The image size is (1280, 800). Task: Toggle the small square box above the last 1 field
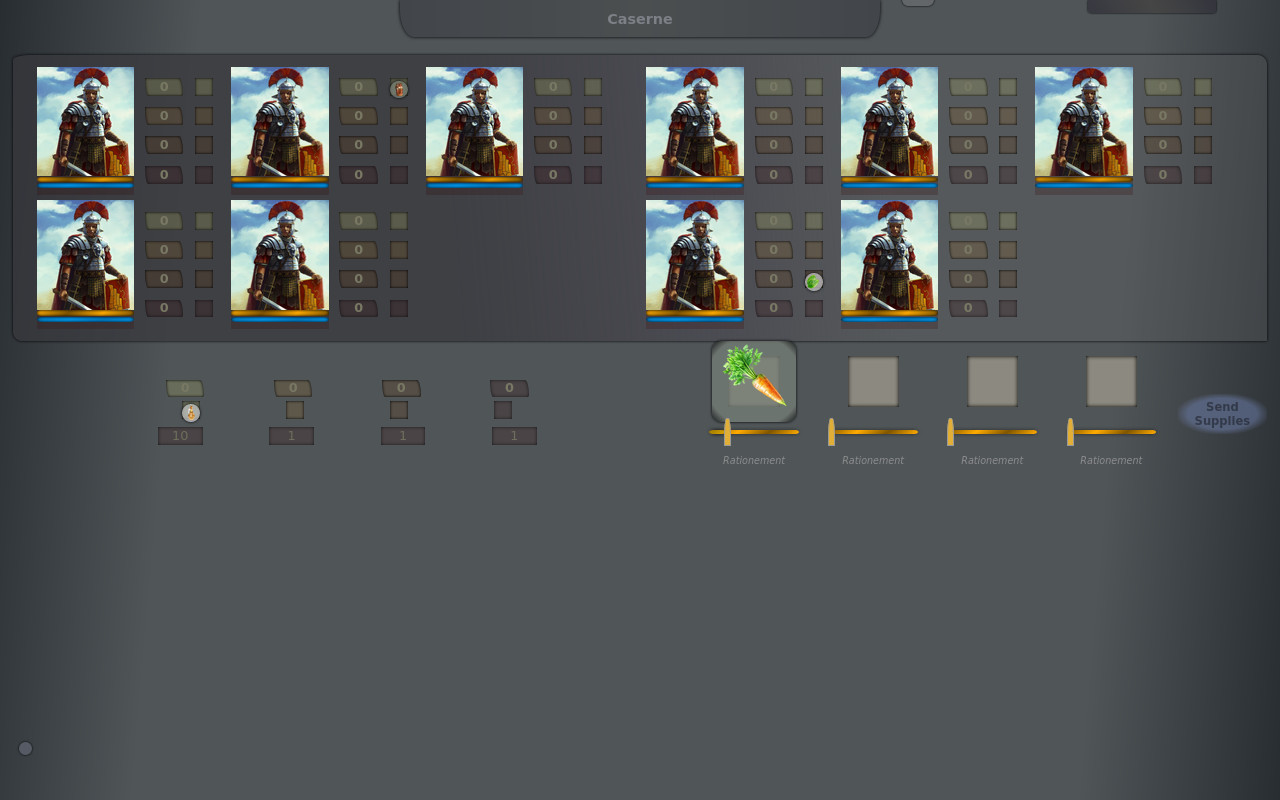click(503, 410)
